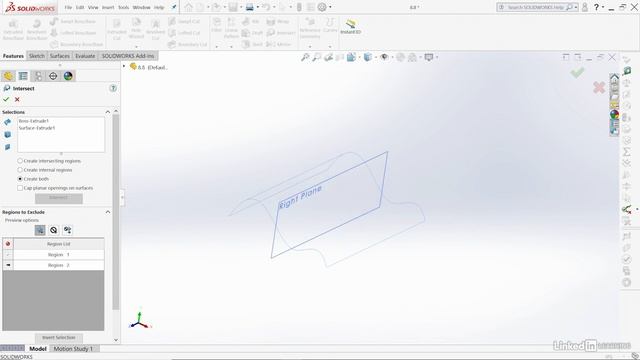Collapse the Selections section
Screen dimensions: 640x360
pos(108,112)
